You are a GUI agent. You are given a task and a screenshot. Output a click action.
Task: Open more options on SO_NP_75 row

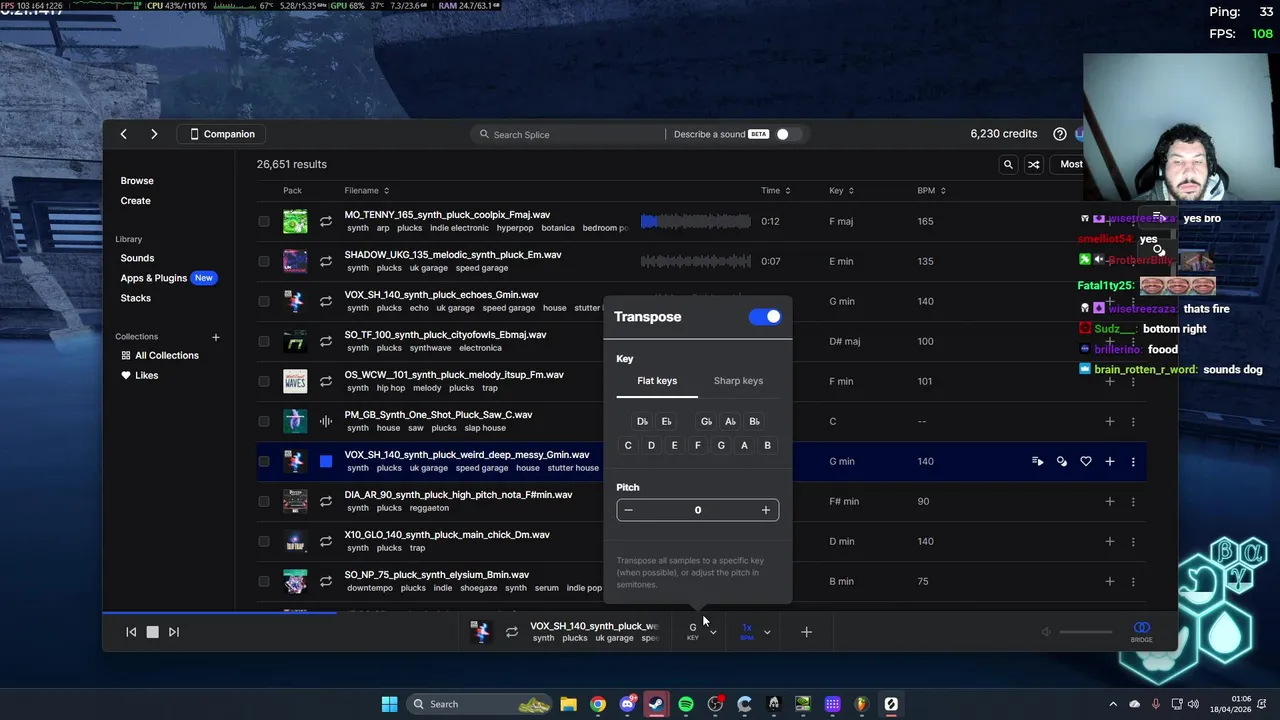(1133, 581)
